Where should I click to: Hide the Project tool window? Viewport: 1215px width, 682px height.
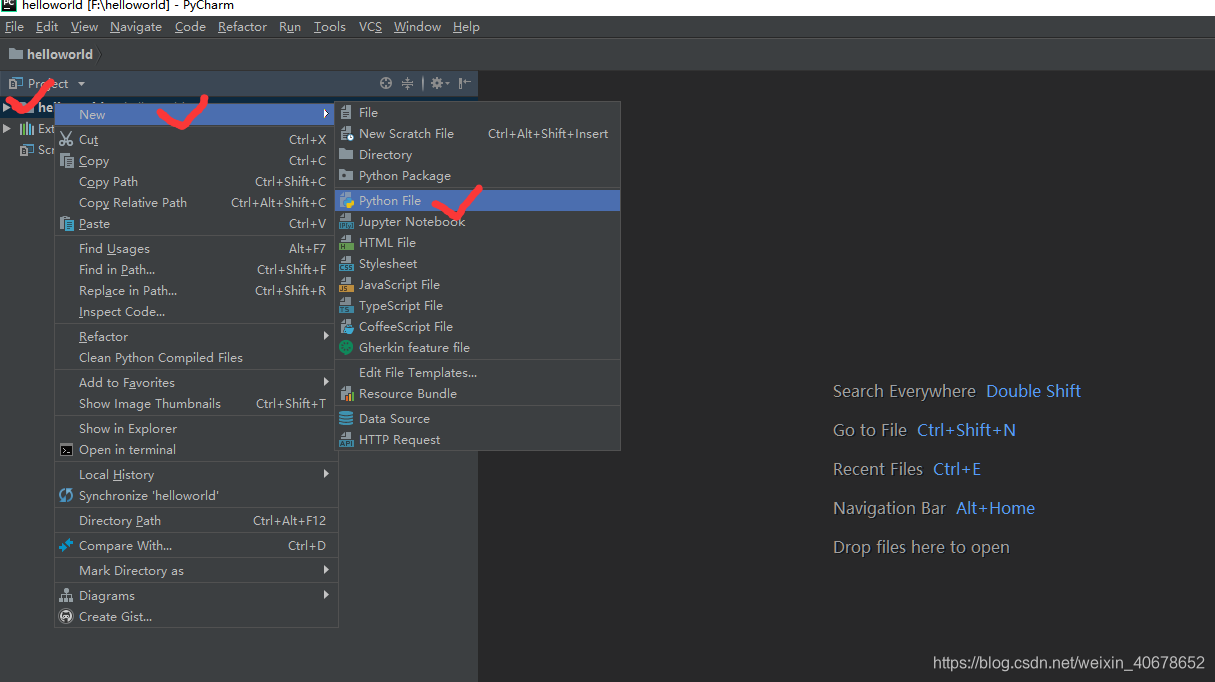coord(465,84)
